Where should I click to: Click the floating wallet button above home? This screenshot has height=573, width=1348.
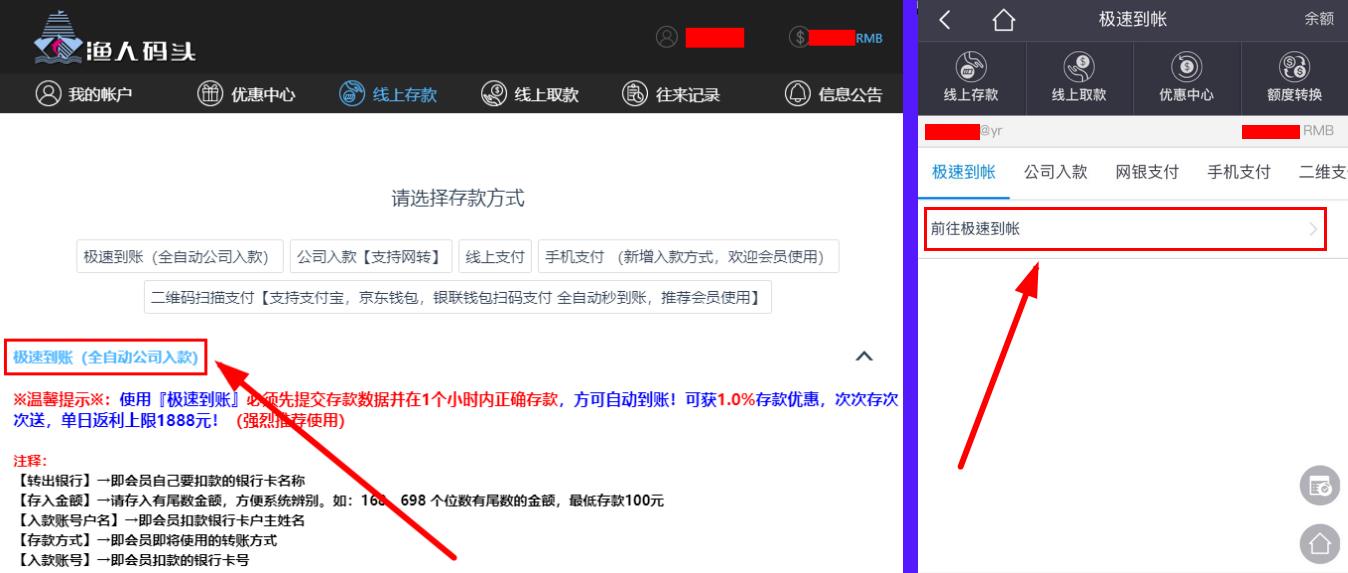(x=1319, y=486)
